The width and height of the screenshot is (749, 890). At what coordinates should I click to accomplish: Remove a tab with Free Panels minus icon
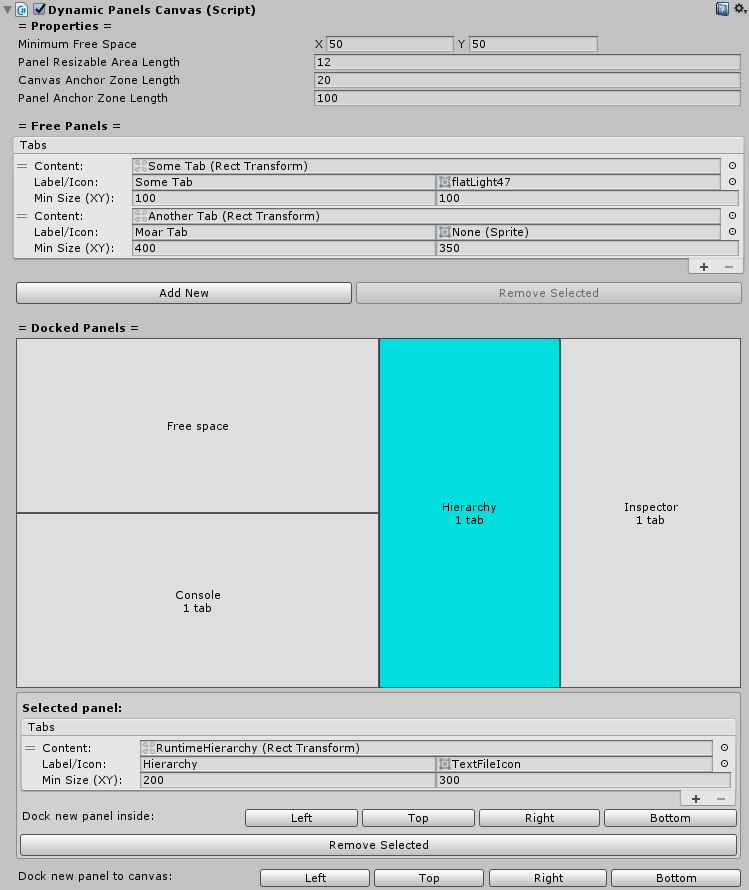point(728,267)
